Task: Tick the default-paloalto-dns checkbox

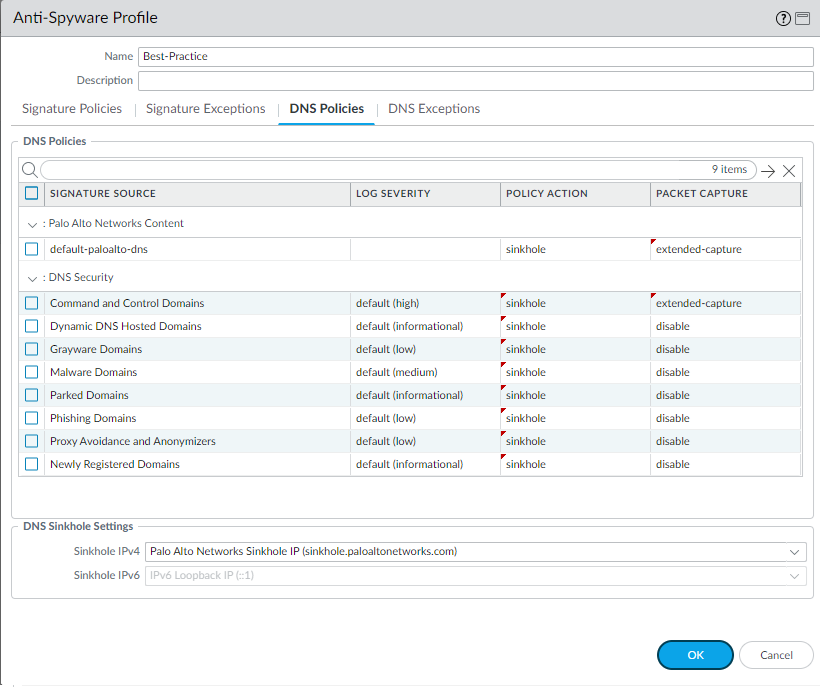Action: tap(32, 249)
